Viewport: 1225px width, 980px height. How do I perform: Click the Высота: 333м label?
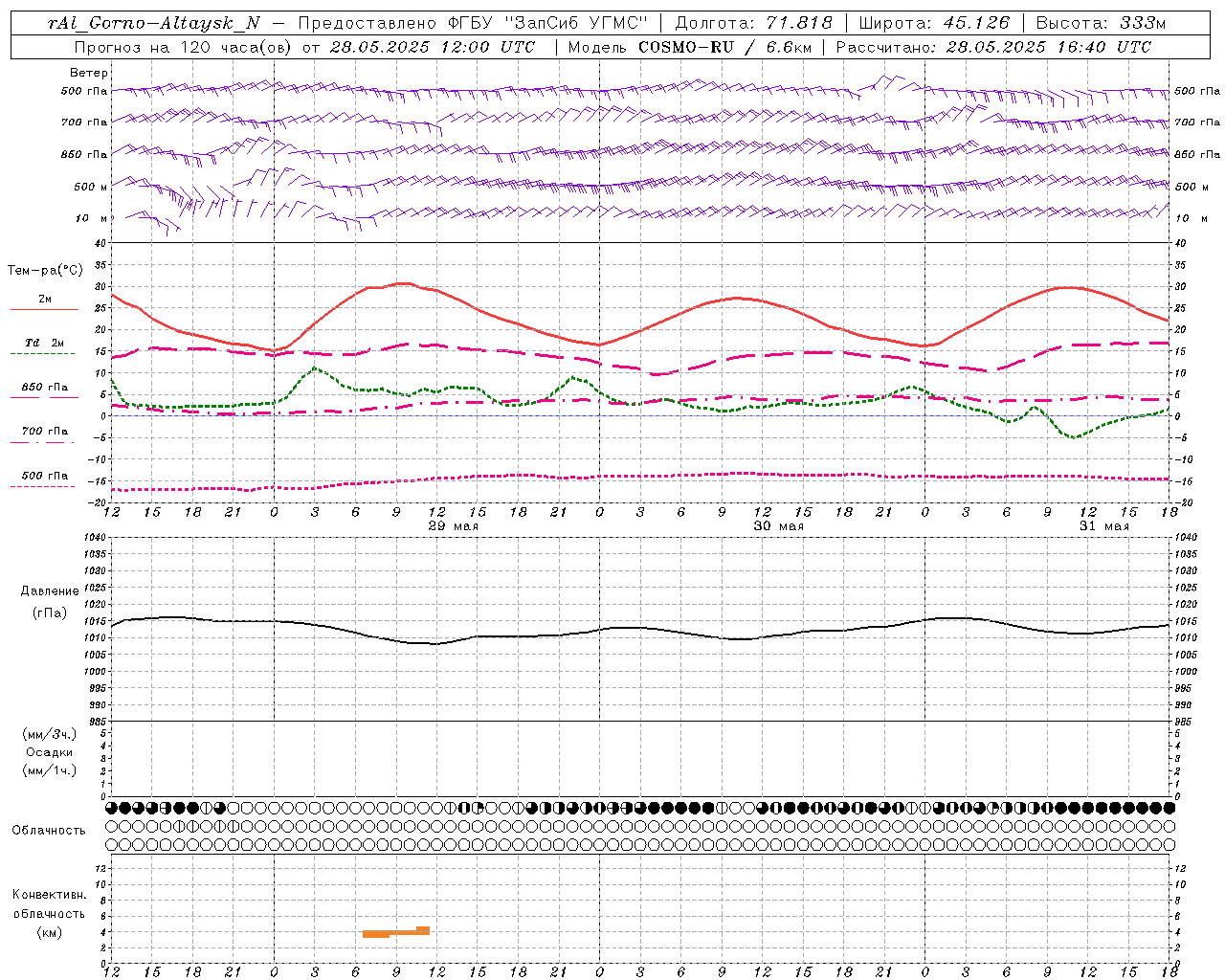[x=1101, y=23]
